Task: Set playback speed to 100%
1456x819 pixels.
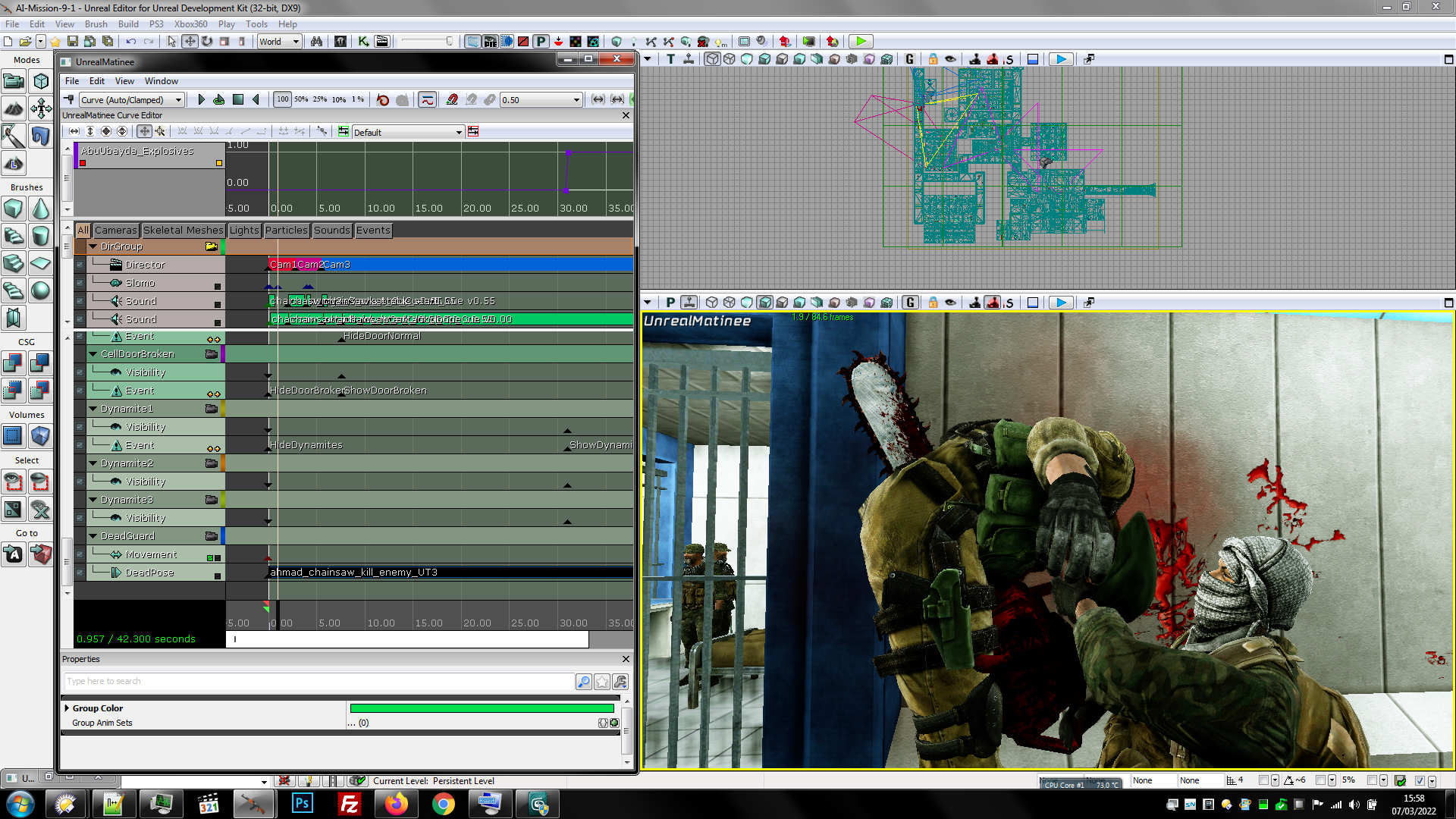Action: coord(282,99)
